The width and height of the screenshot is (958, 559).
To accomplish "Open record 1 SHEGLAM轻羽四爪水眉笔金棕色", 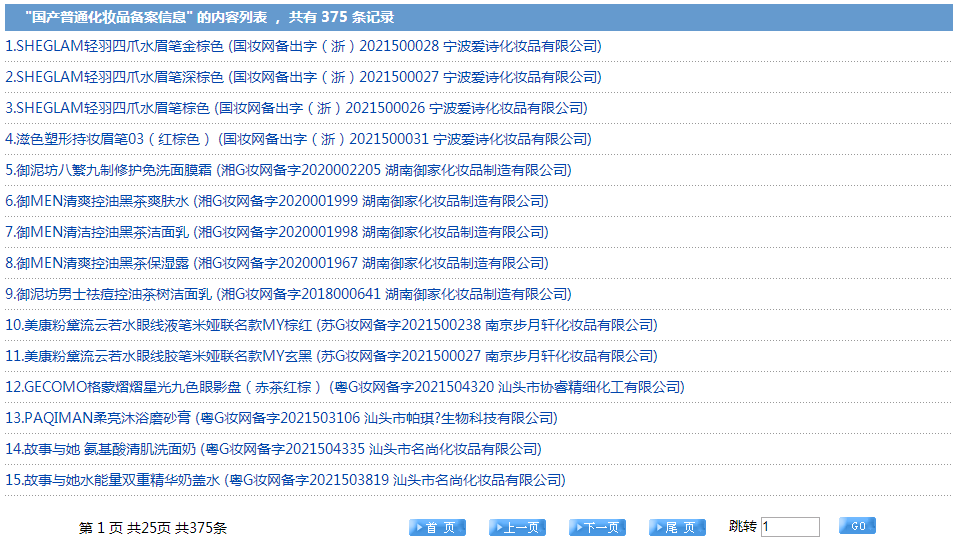I will click(303, 46).
